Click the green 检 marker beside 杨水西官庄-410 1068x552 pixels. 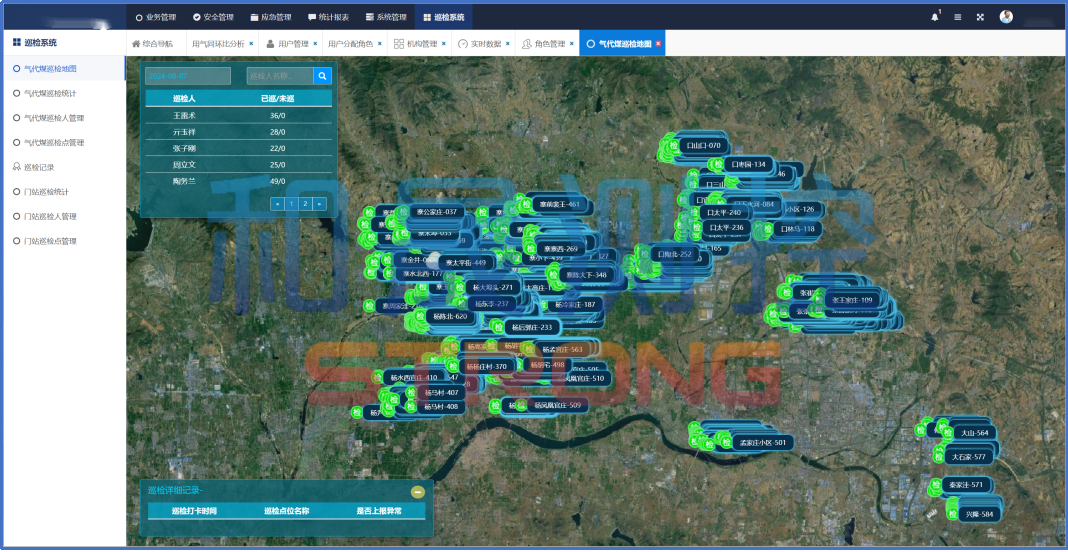377,377
